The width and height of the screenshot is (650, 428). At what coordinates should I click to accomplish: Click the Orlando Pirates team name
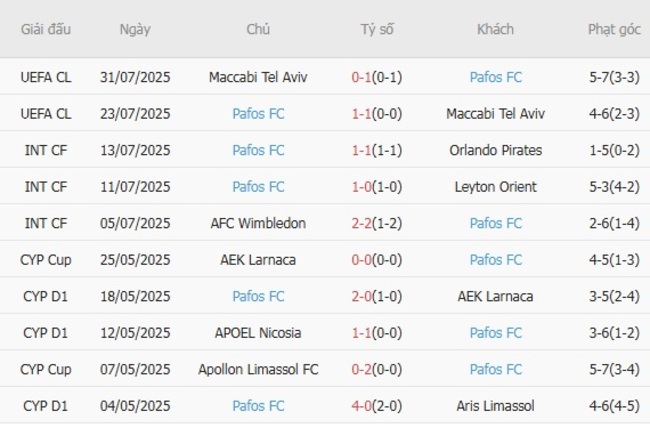click(495, 150)
